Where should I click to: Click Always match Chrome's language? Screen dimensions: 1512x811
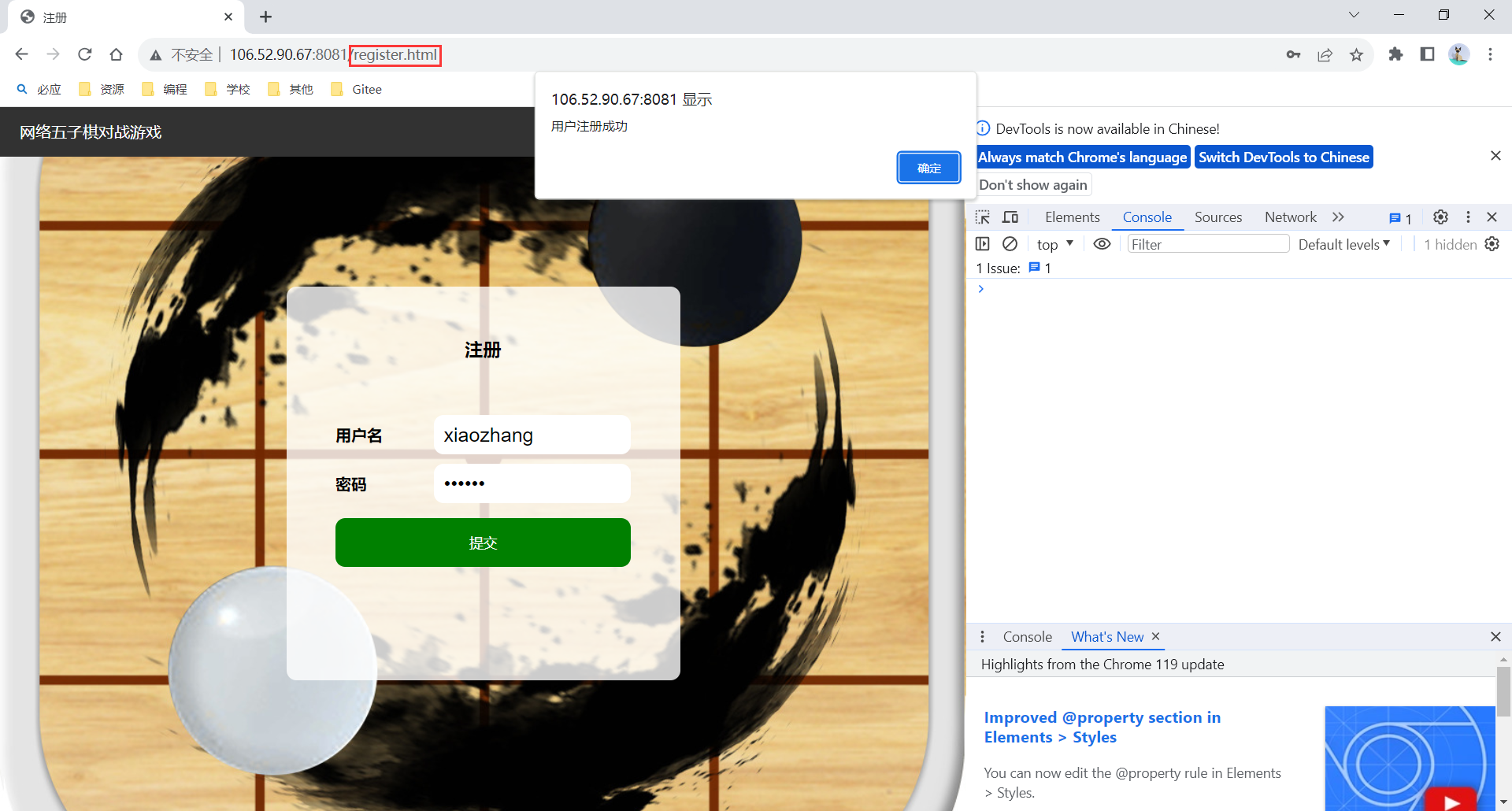click(1083, 157)
